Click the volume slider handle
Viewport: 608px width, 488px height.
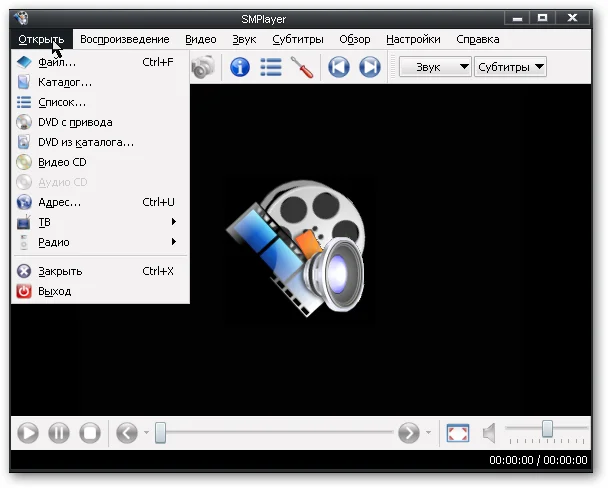point(547,429)
